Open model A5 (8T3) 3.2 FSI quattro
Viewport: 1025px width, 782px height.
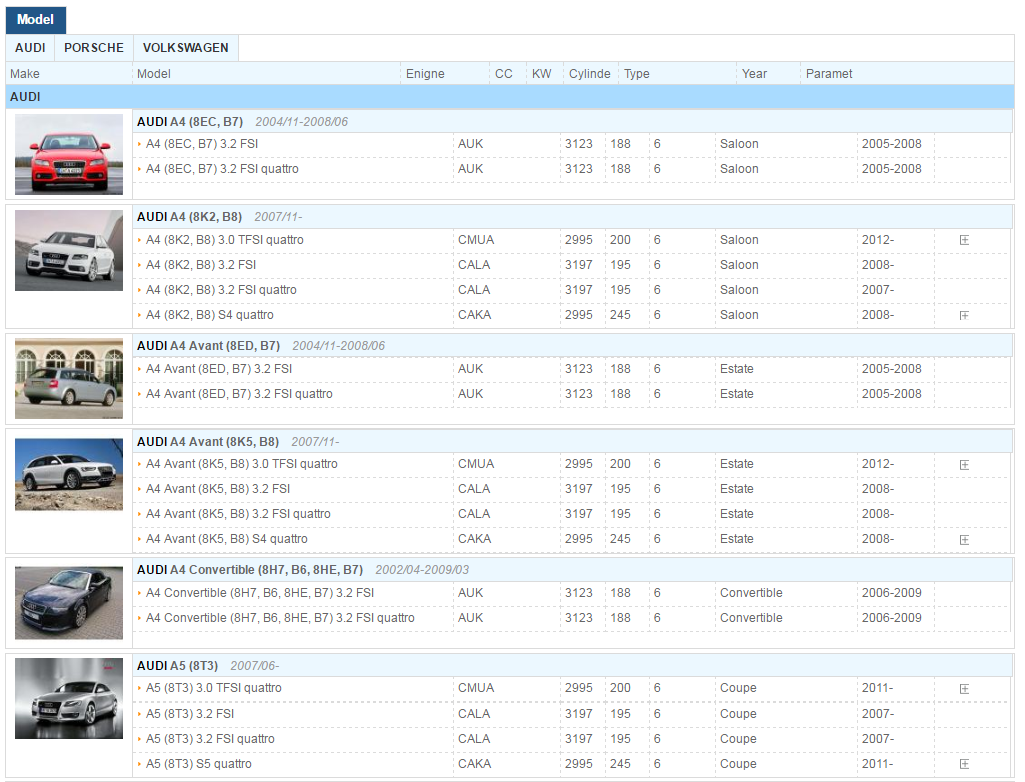[x=210, y=739]
